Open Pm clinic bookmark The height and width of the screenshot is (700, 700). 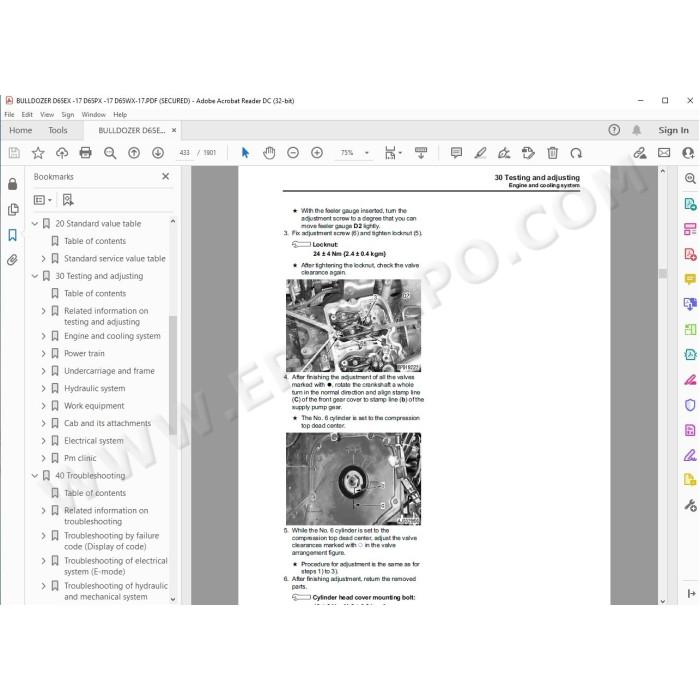click(80, 458)
